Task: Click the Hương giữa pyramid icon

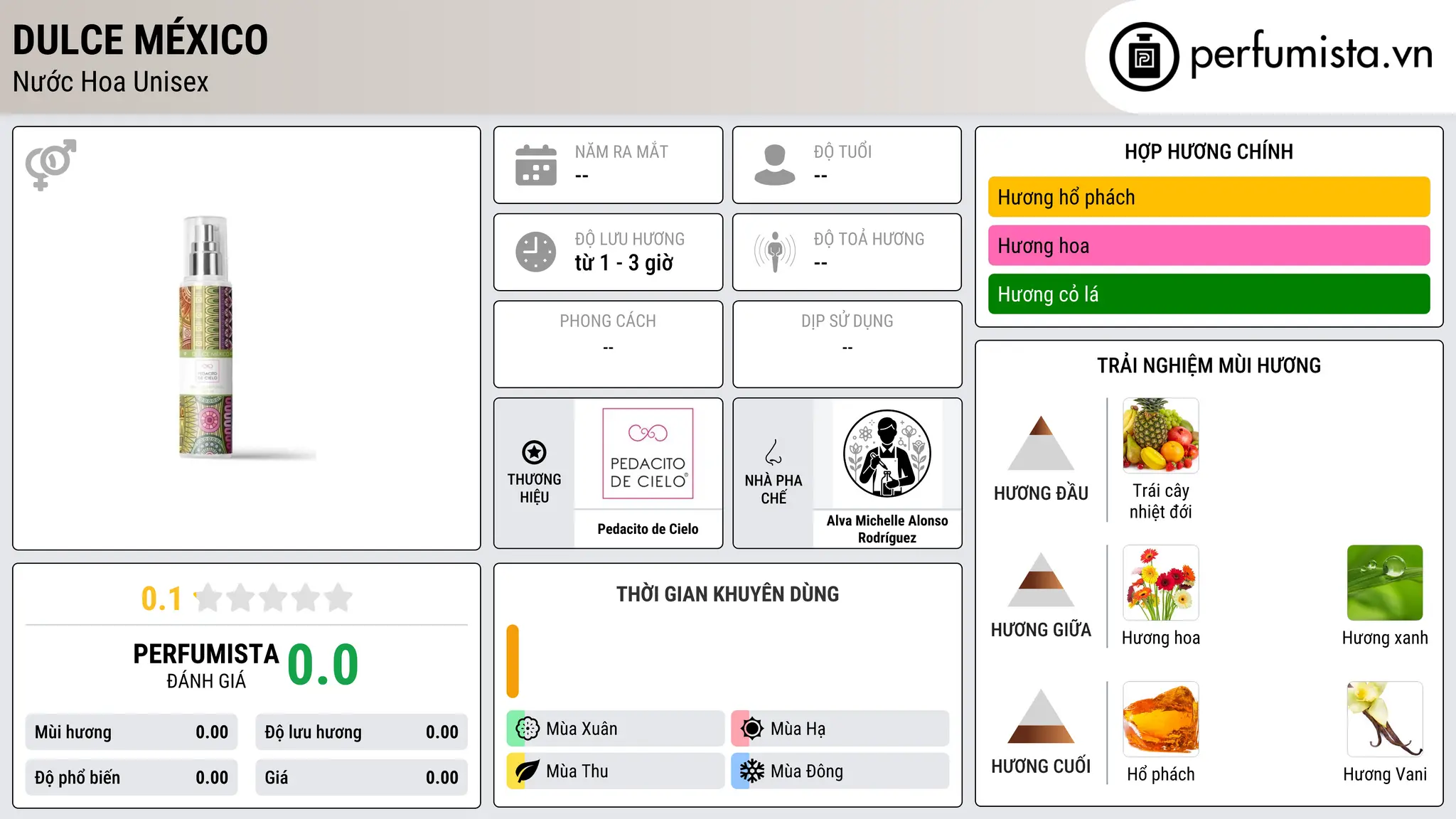Action: 1041,580
